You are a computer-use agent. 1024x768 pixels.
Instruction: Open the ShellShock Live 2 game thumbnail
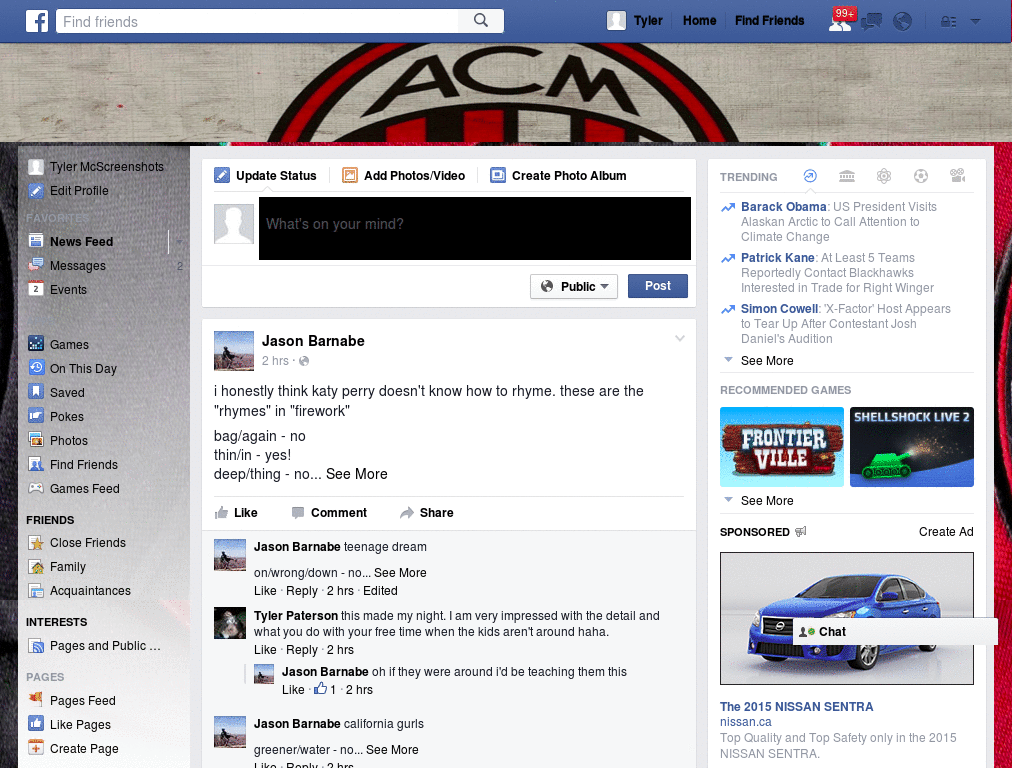click(912, 447)
